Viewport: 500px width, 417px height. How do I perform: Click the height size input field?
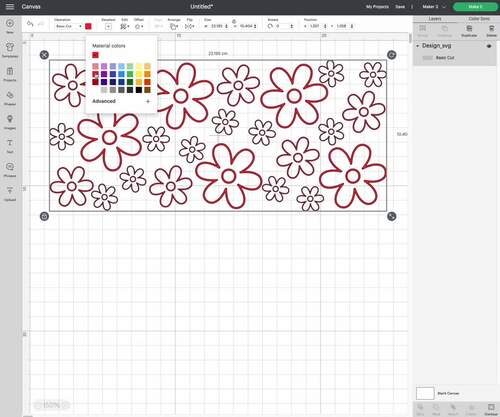coord(246,26)
